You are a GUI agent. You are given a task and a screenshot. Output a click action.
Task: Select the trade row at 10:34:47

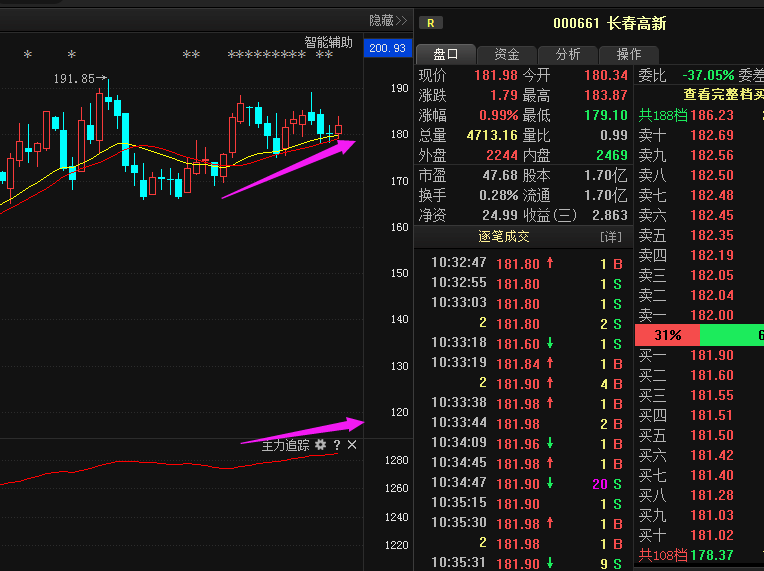(x=526, y=483)
